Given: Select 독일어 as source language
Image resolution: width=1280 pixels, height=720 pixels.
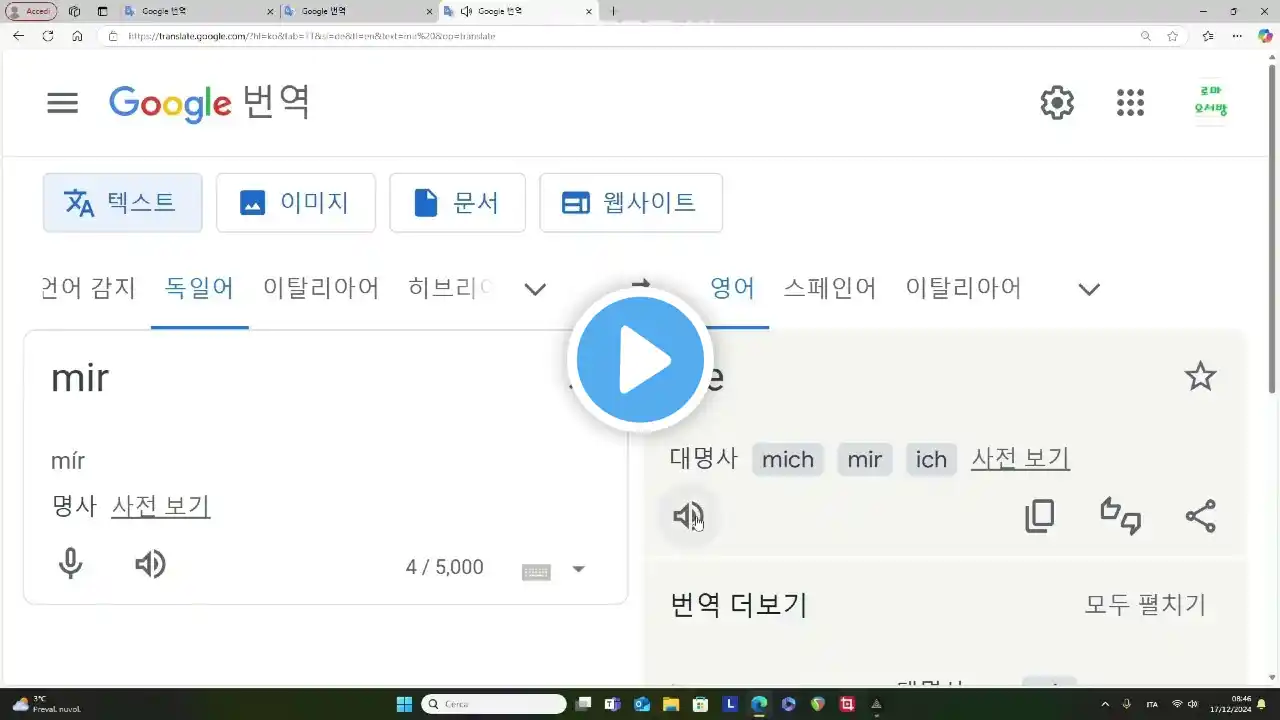Looking at the screenshot, I should [199, 289].
